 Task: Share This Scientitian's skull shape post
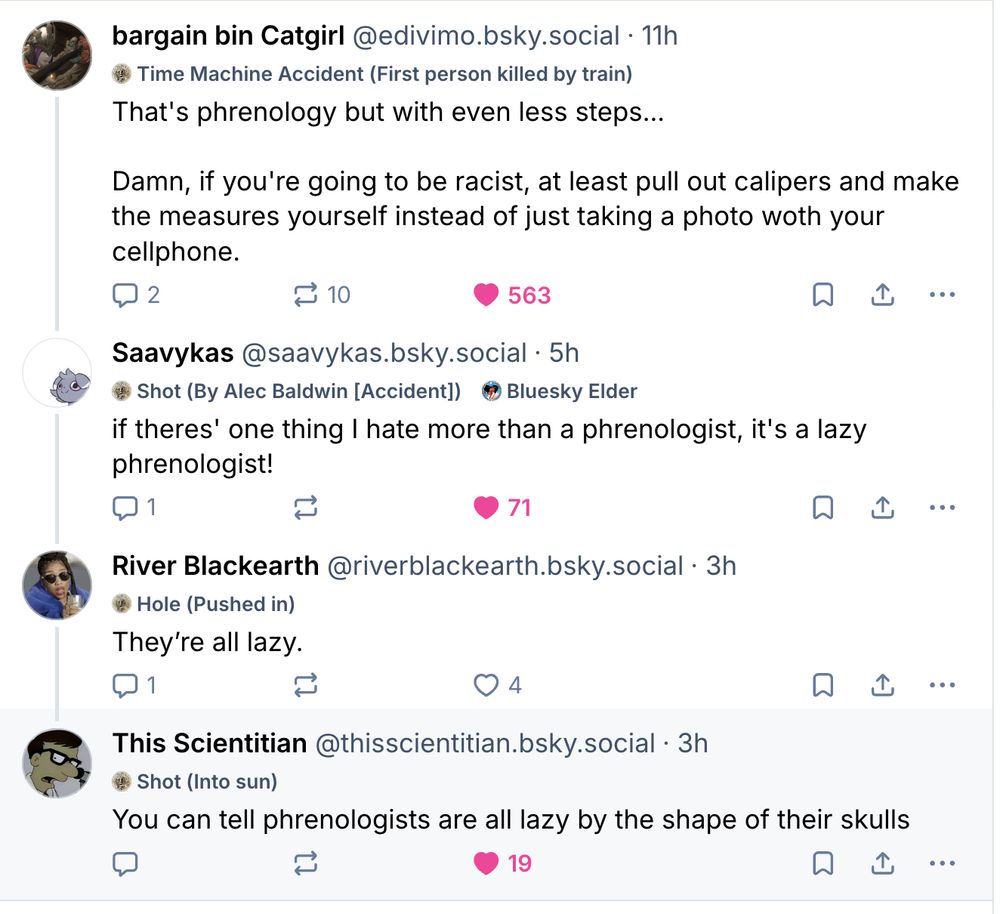881,862
